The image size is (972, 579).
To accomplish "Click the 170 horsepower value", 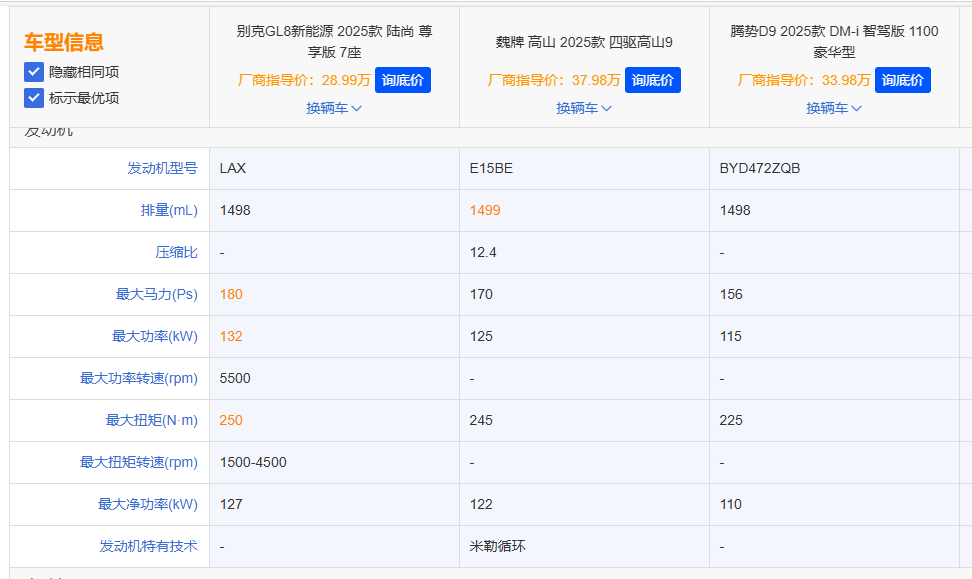I will (x=481, y=294).
